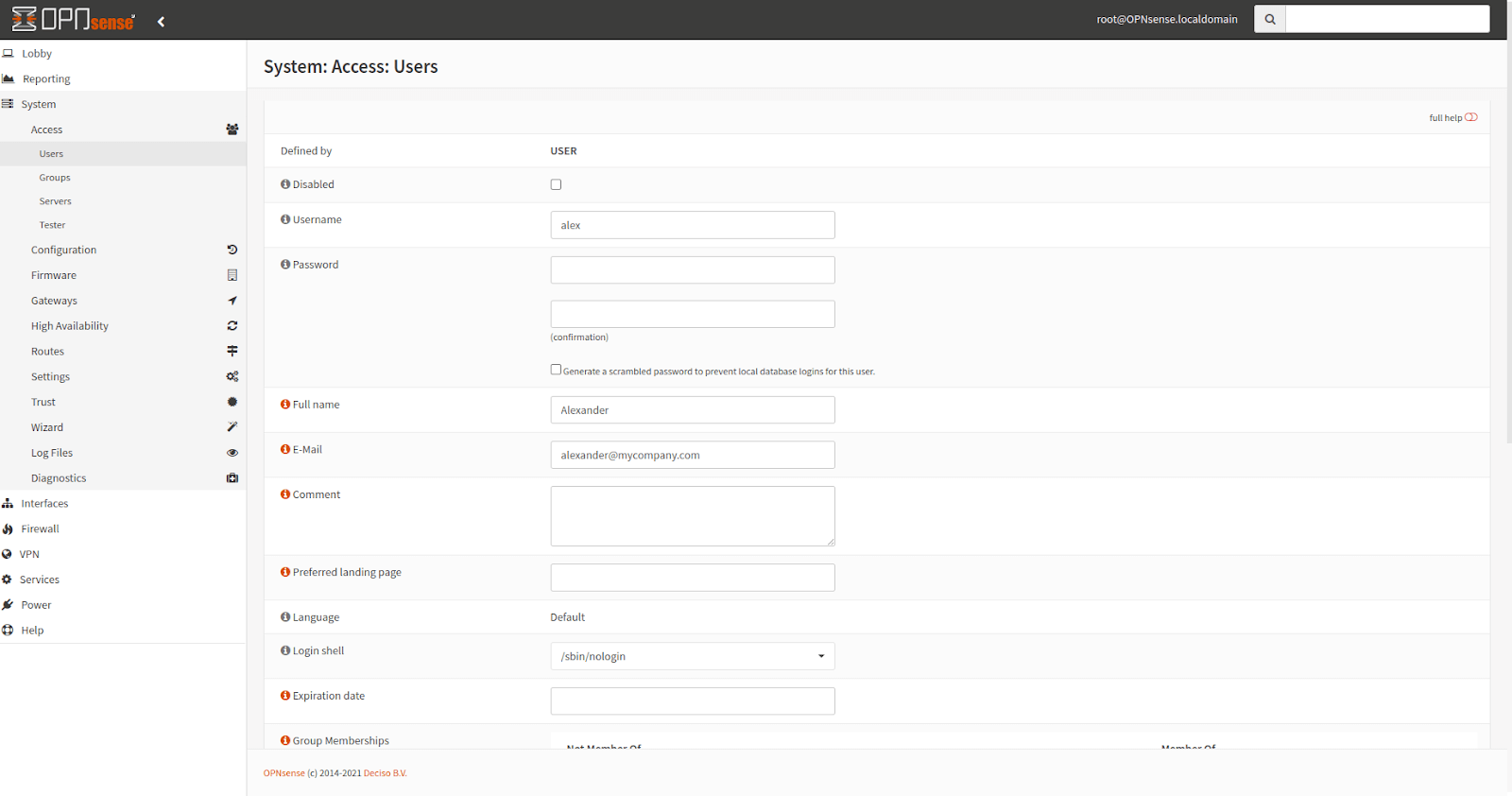This screenshot has width=1512, height=796.
Task: Toggle the full help switch
Action: 1470,117
